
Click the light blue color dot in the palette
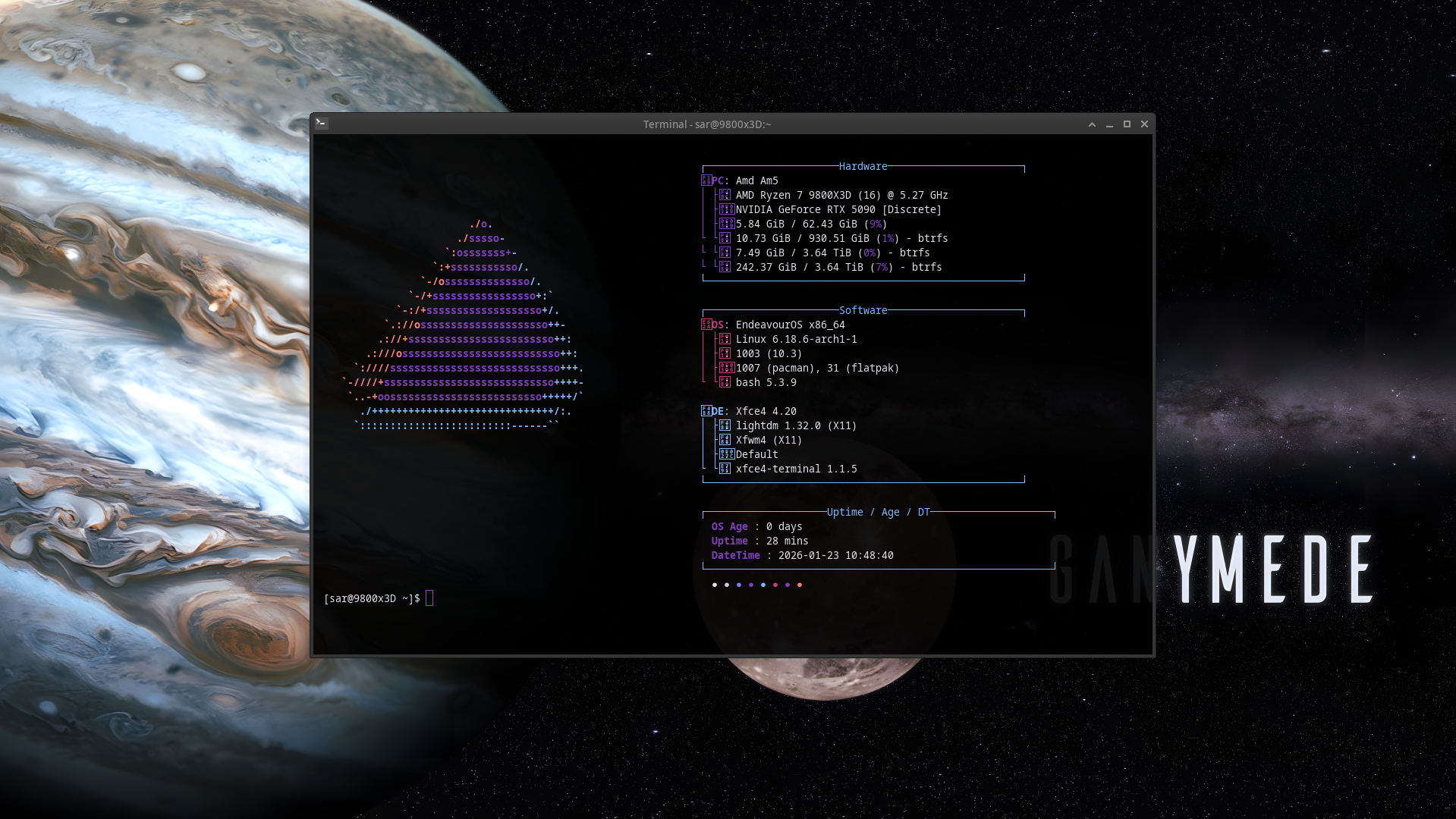pyautogui.click(x=763, y=585)
